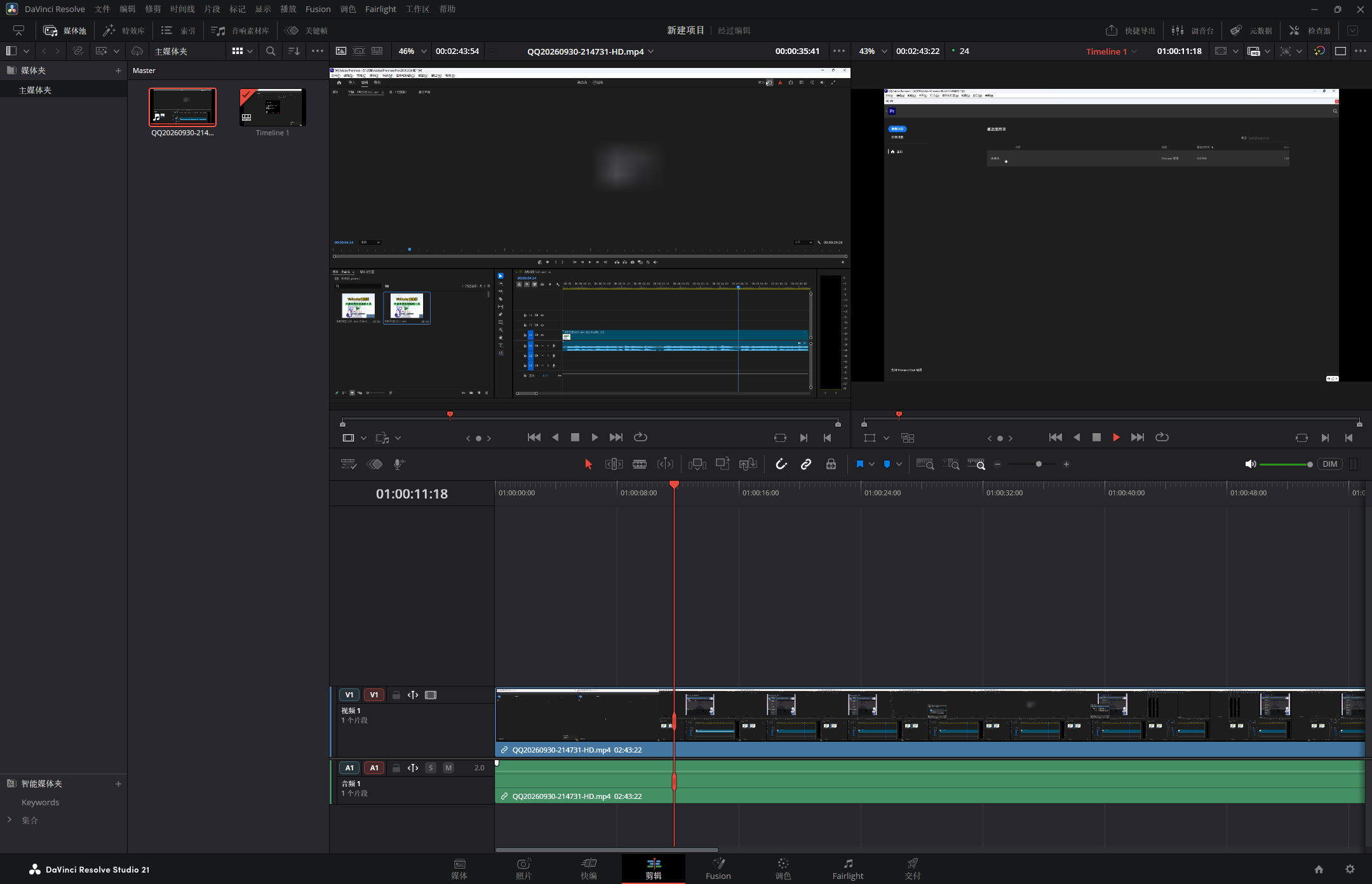Screen dimensions: 1372x884
Task: Open project settings gear icon
Action: point(1350,869)
